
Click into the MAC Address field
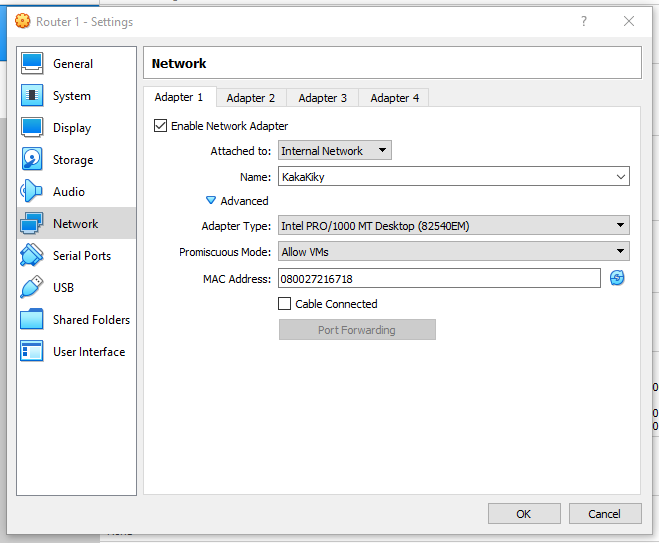(439, 278)
